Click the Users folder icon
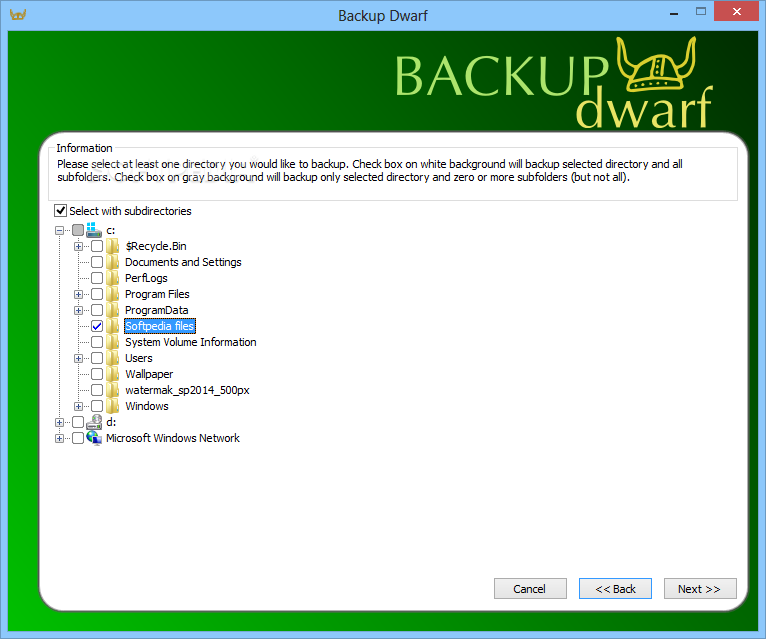766x639 pixels. tap(113, 358)
